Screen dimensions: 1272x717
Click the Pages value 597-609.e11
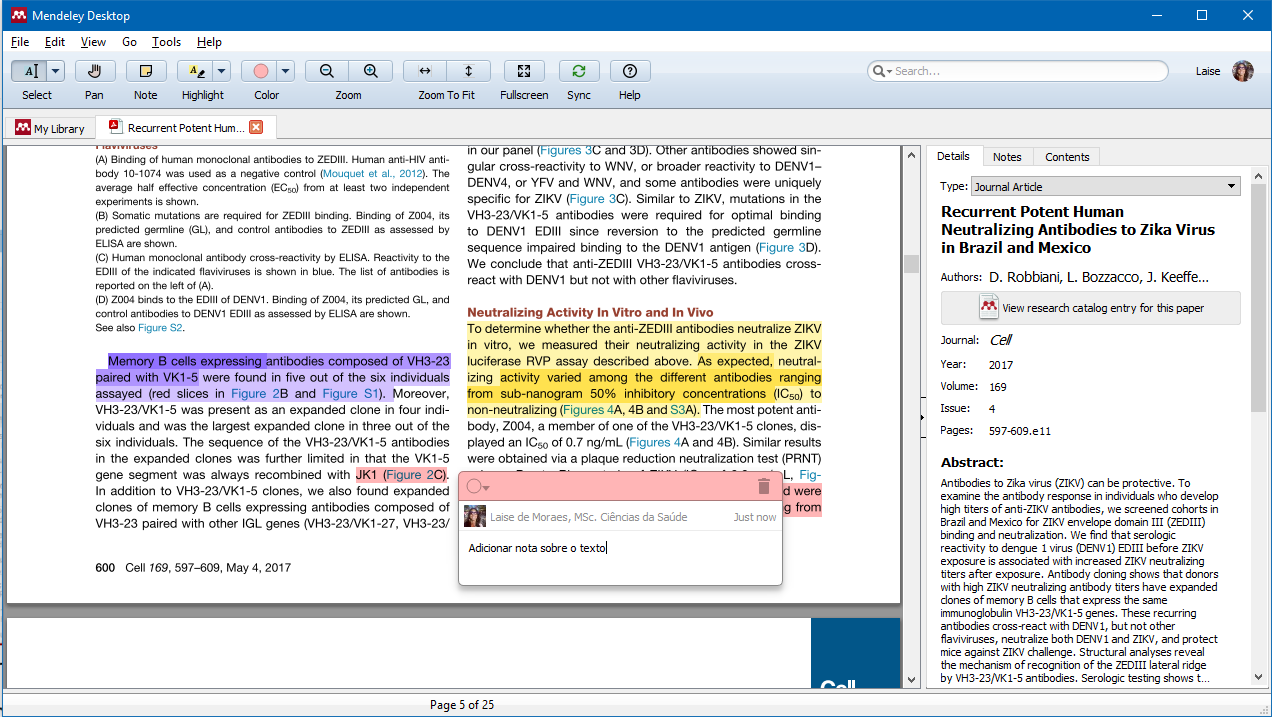[x=1020, y=431]
